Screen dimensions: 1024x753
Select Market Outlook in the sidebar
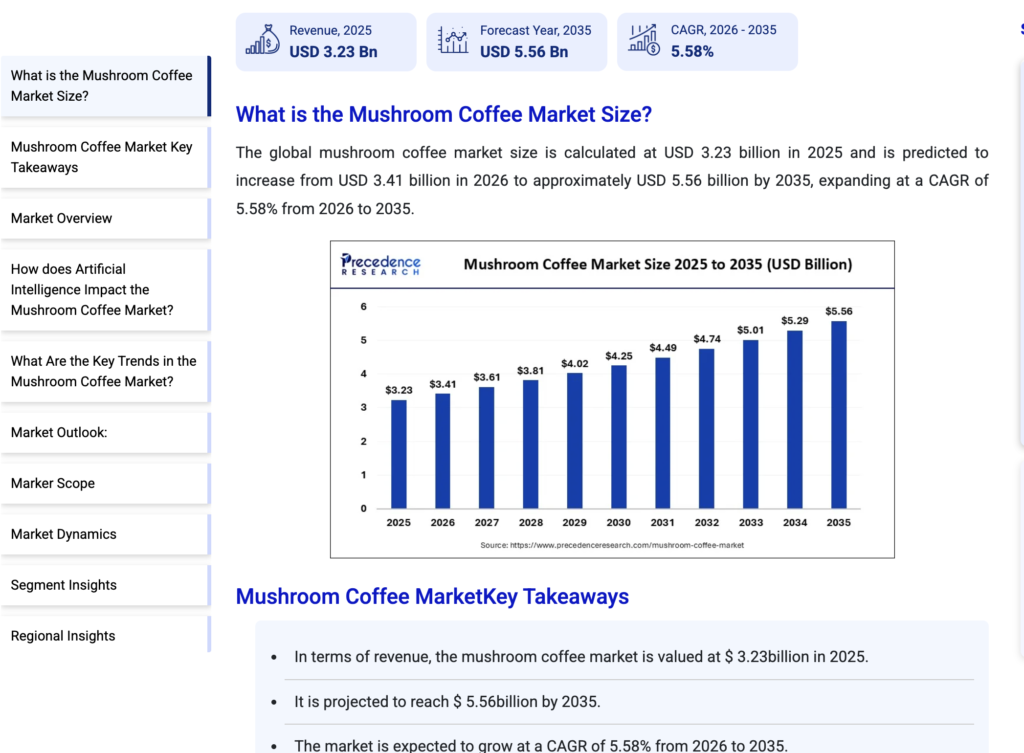point(59,432)
